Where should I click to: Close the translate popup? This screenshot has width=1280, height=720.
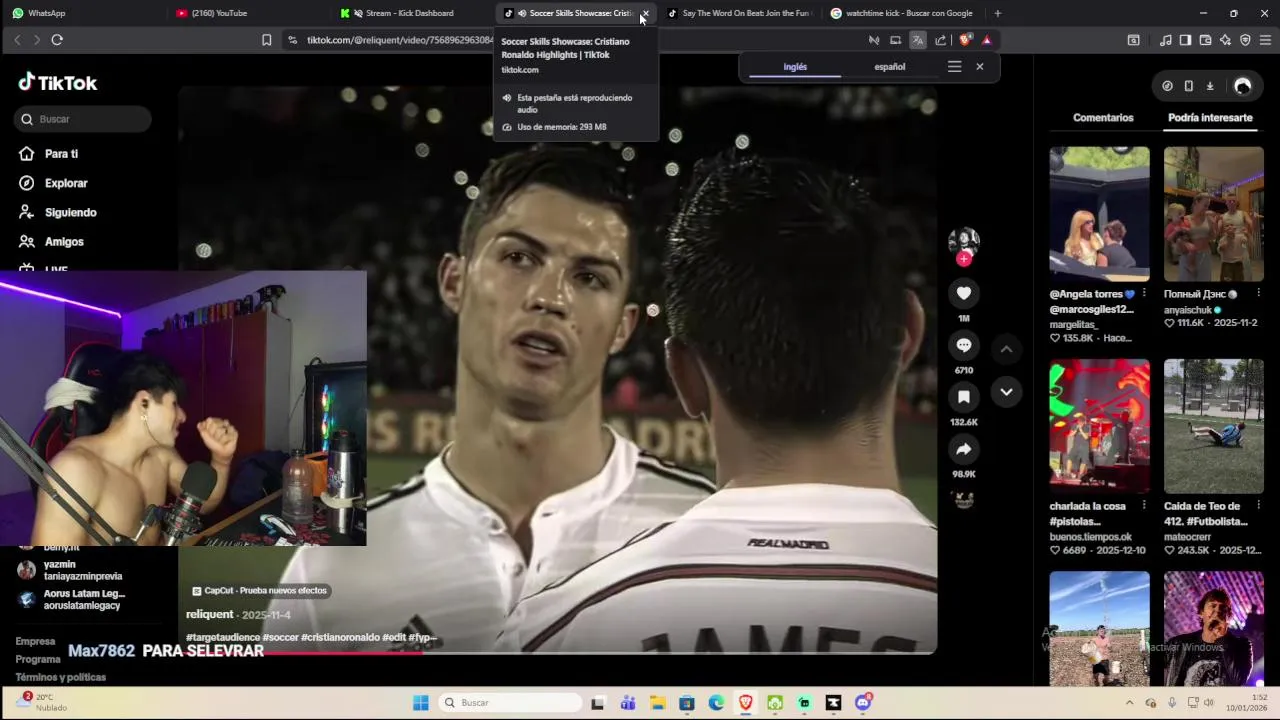click(980, 66)
